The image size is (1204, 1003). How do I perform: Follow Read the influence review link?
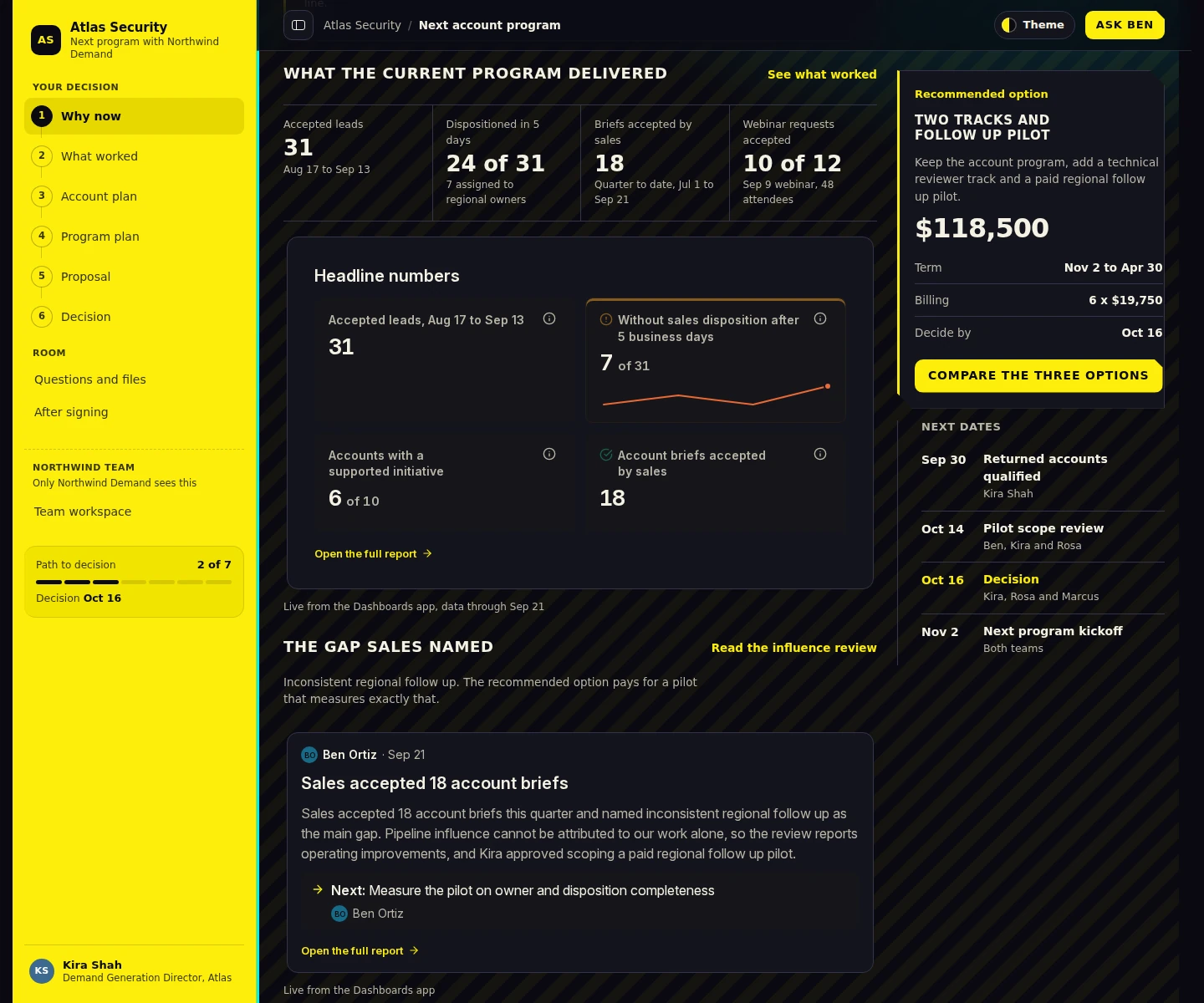point(793,648)
